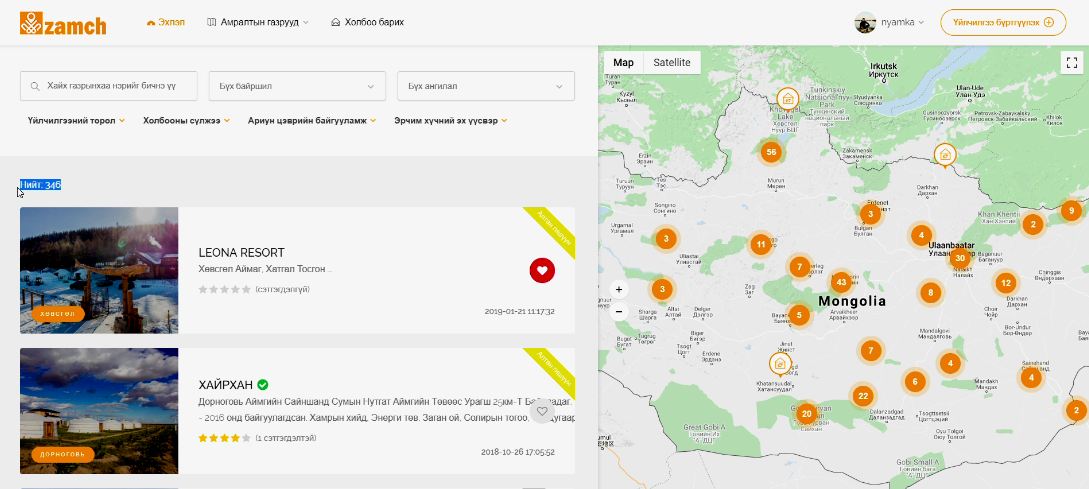Click the Дорноговь tag on ХАЙРХАН
Screen dimensions: 1089x489
pyautogui.click(x=63, y=454)
